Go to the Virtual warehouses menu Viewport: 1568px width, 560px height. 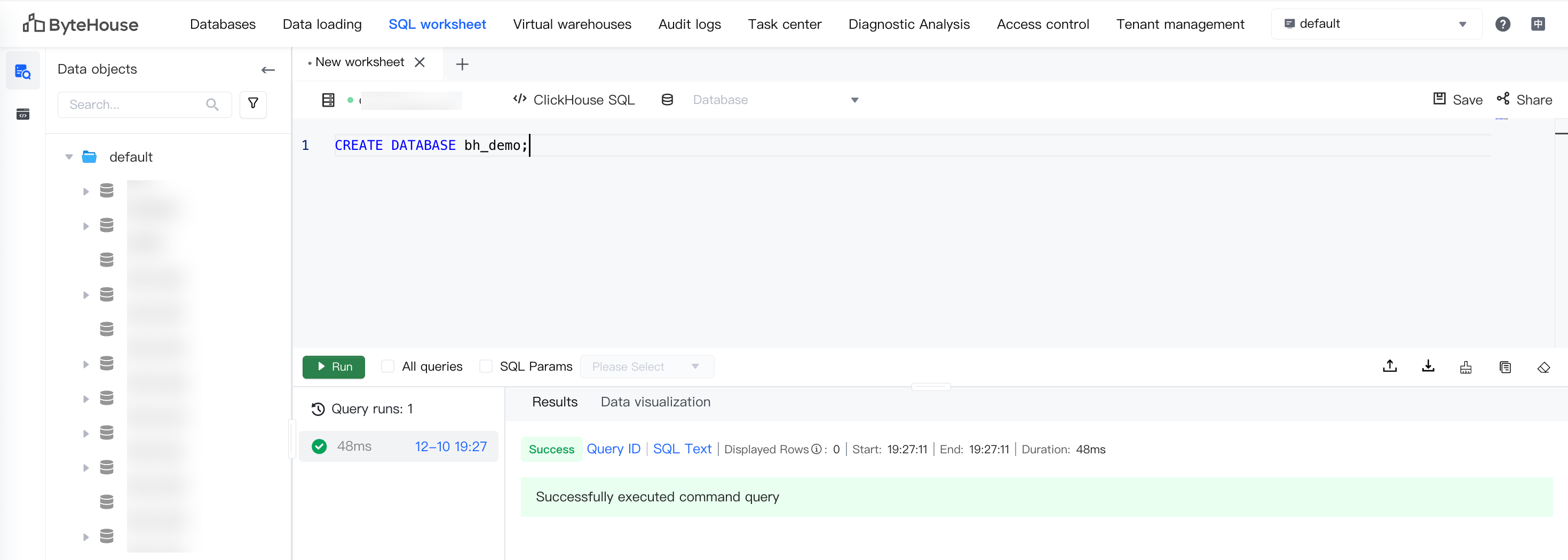pos(572,25)
